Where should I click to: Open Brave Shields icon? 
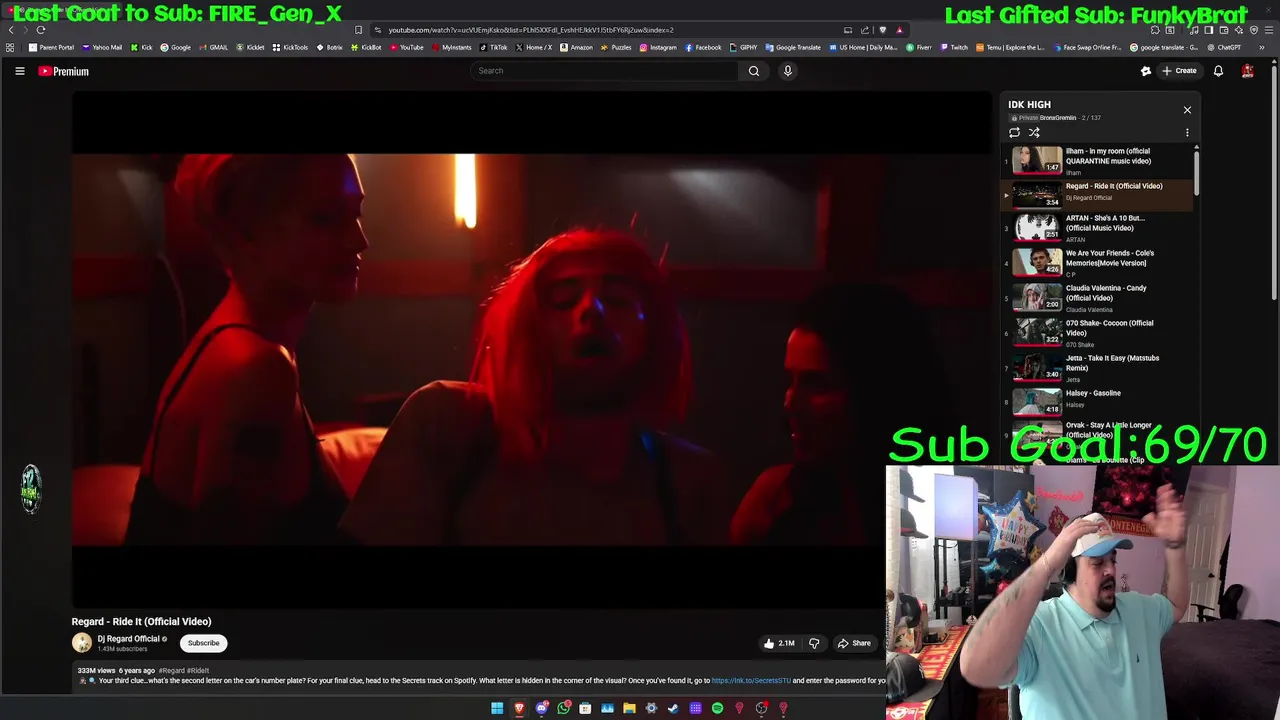click(882, 30)
